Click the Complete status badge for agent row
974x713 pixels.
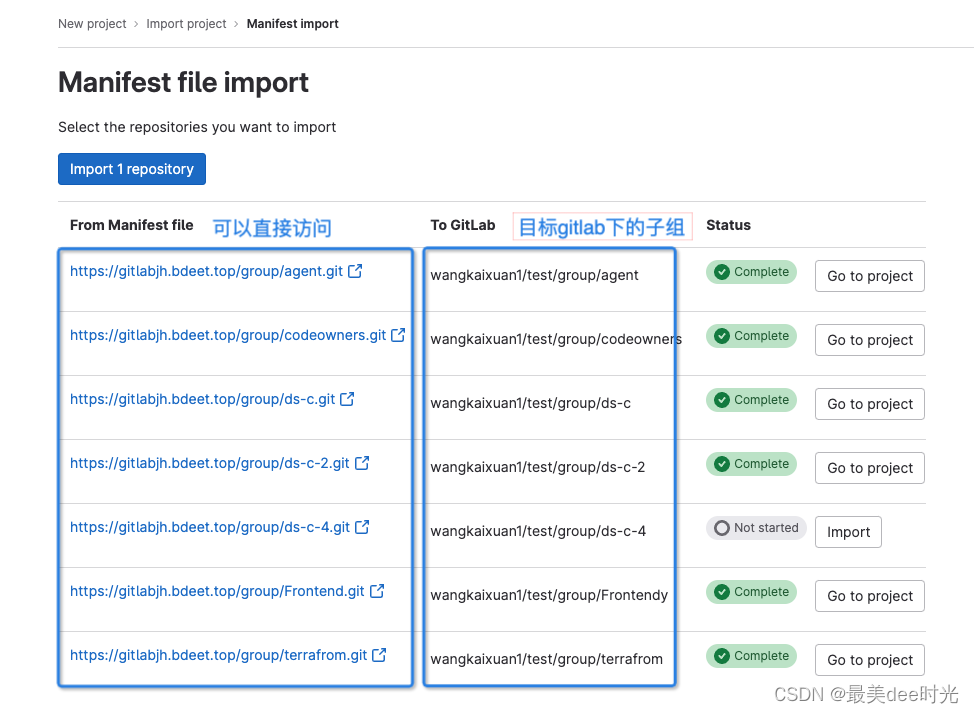[x=751, y=272]
